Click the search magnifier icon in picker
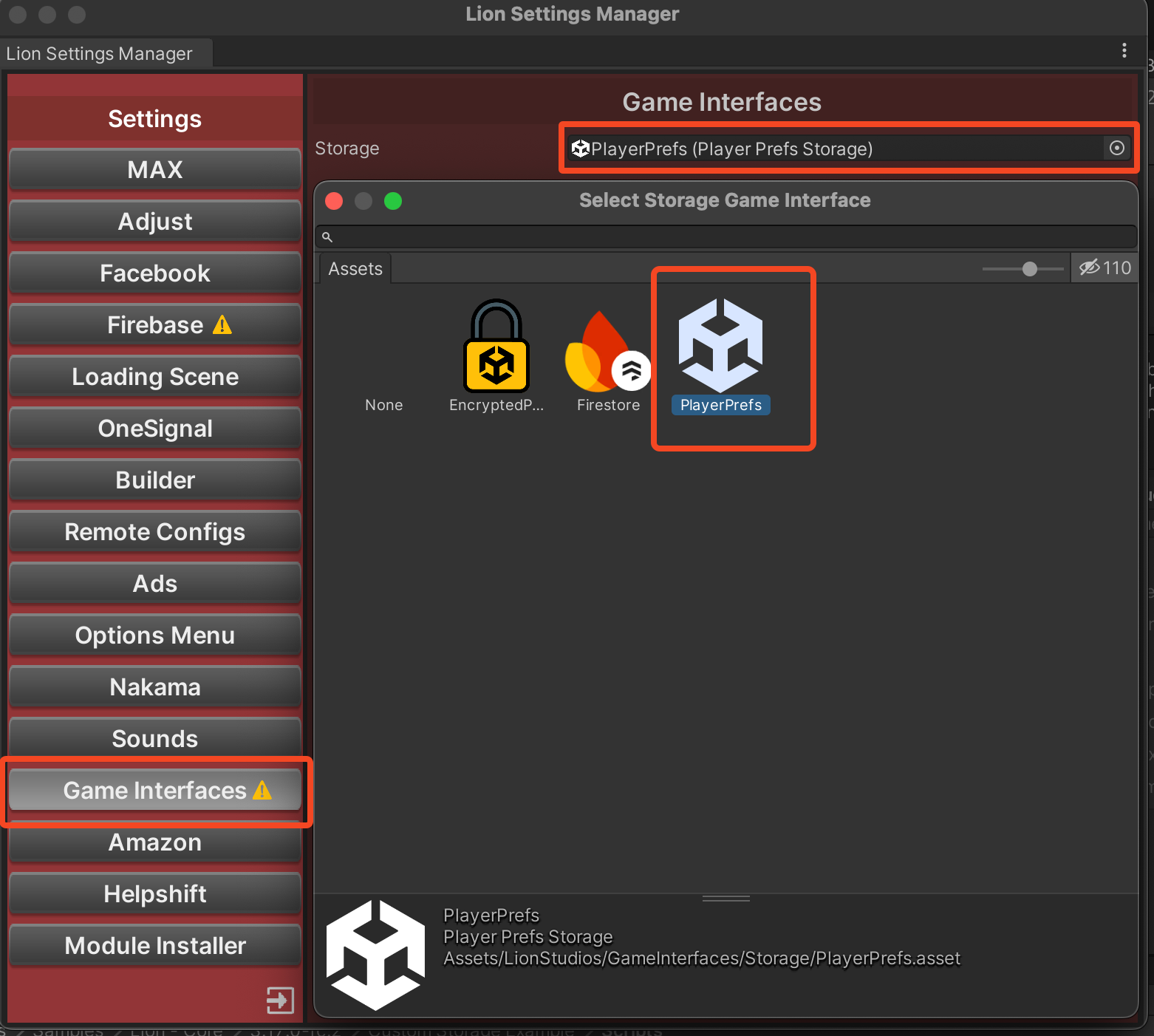Image resolution: width=1154 pixels, height=1036 pixels. tap(327, 237)
